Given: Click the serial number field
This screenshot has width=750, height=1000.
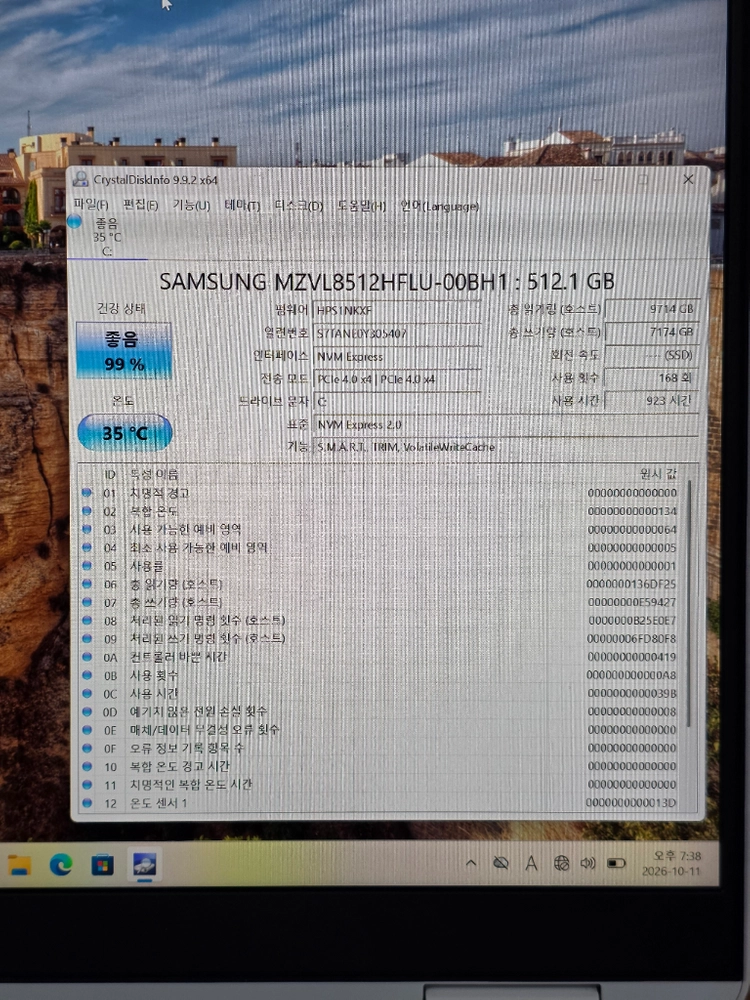Looking at the screenshot, I should click(x=397, y=334).
